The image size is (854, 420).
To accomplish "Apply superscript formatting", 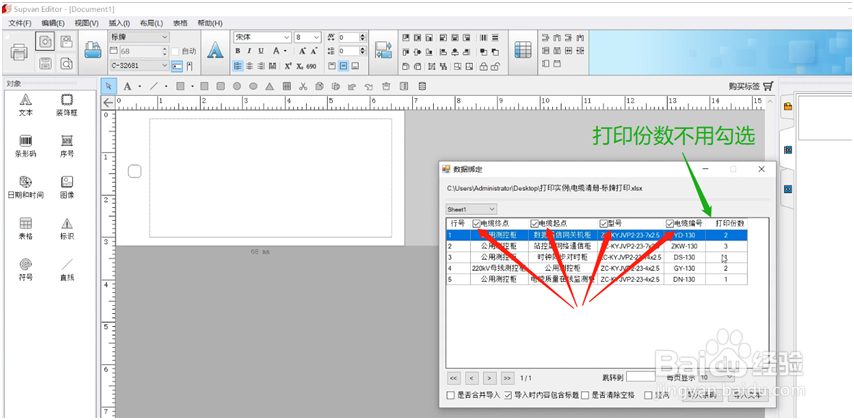I will (288, 66).
